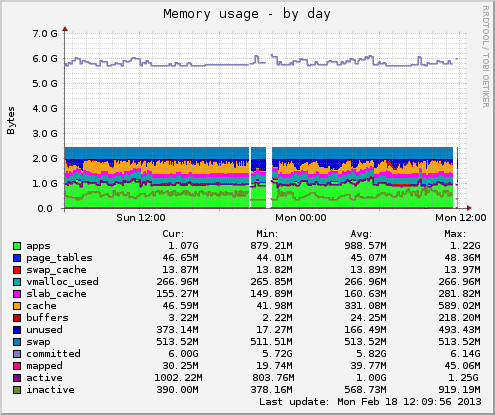Click the green apps legend swatch
Screen dimensions: 495x415
click(17, 246)
